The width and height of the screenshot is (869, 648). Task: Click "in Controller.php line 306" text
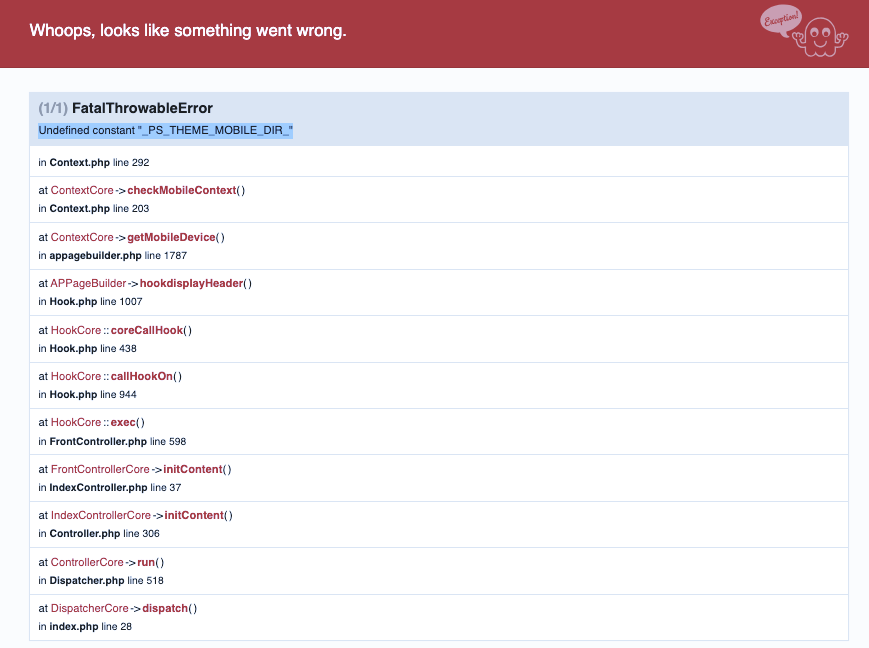point(99,534)
